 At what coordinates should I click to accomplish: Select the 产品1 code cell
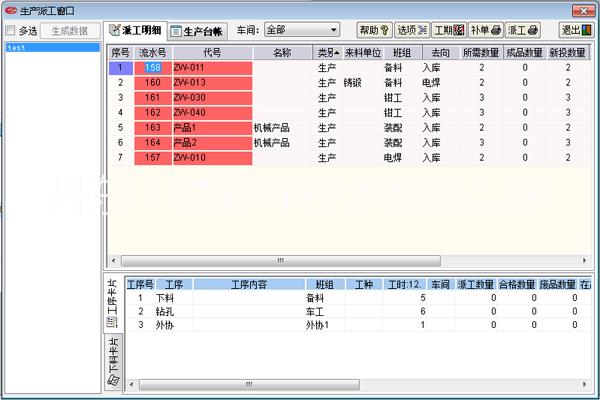coord(213,127)
